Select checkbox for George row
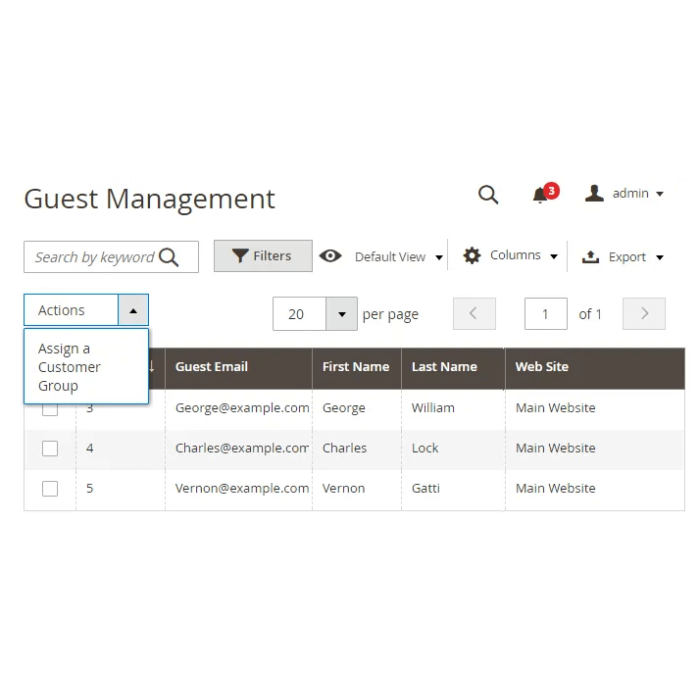 [x=50, y=409]
